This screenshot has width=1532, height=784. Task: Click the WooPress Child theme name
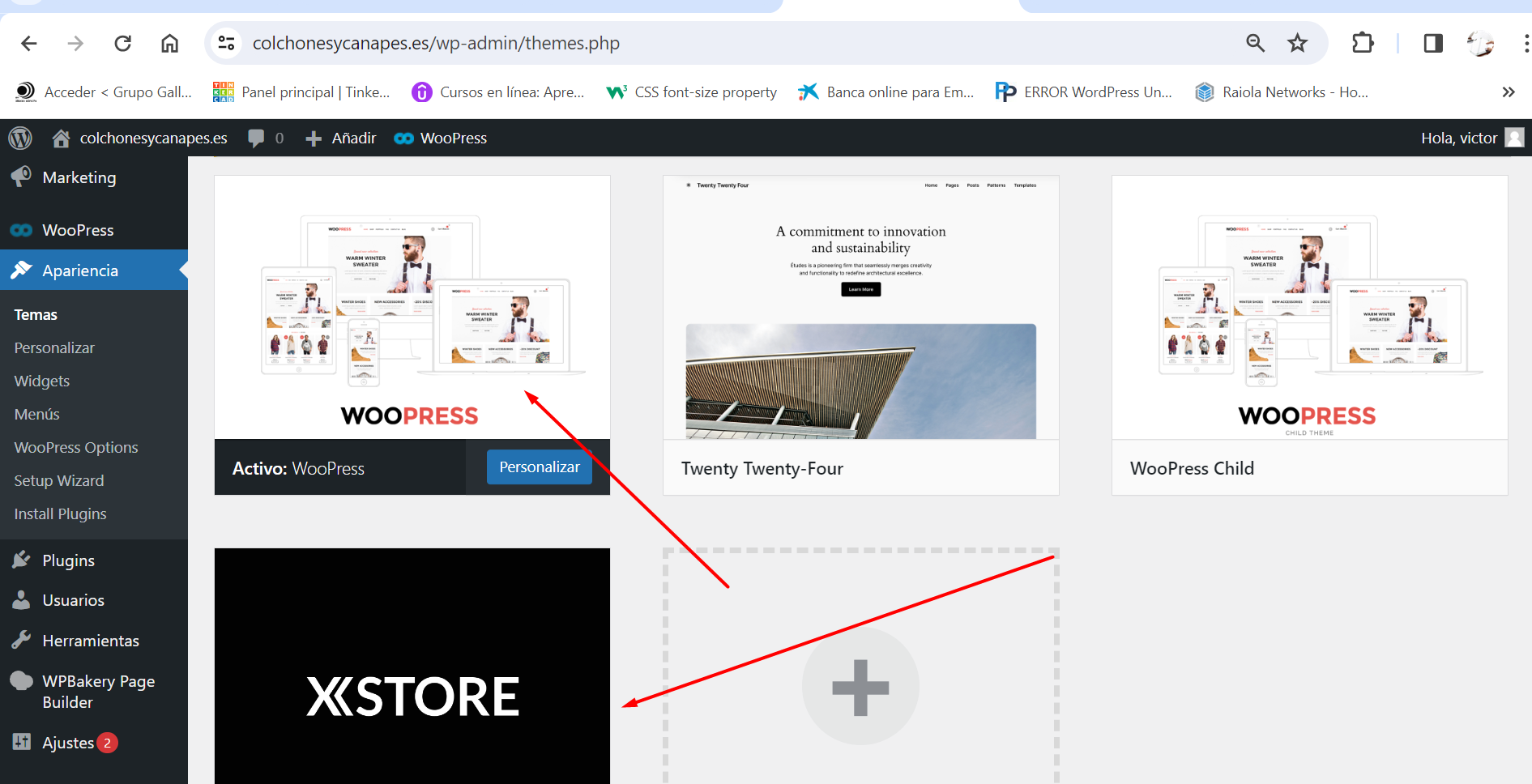[x=1192, y=469]
